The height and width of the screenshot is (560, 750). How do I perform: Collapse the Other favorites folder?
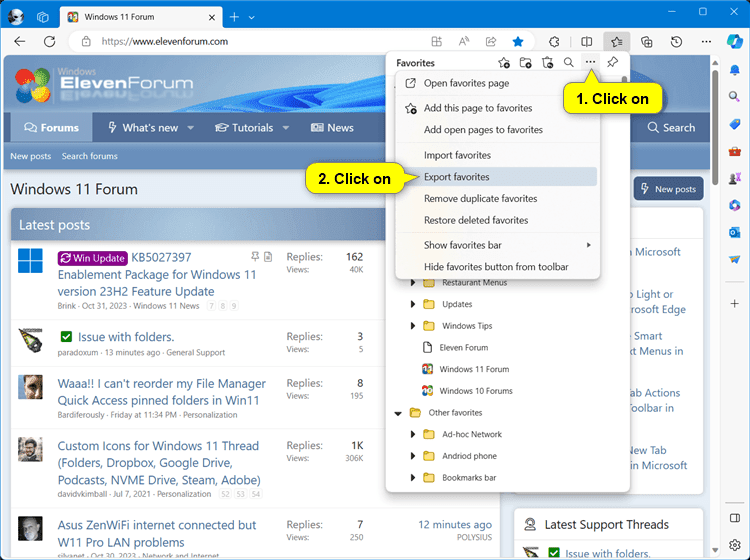tap(398, 413)
